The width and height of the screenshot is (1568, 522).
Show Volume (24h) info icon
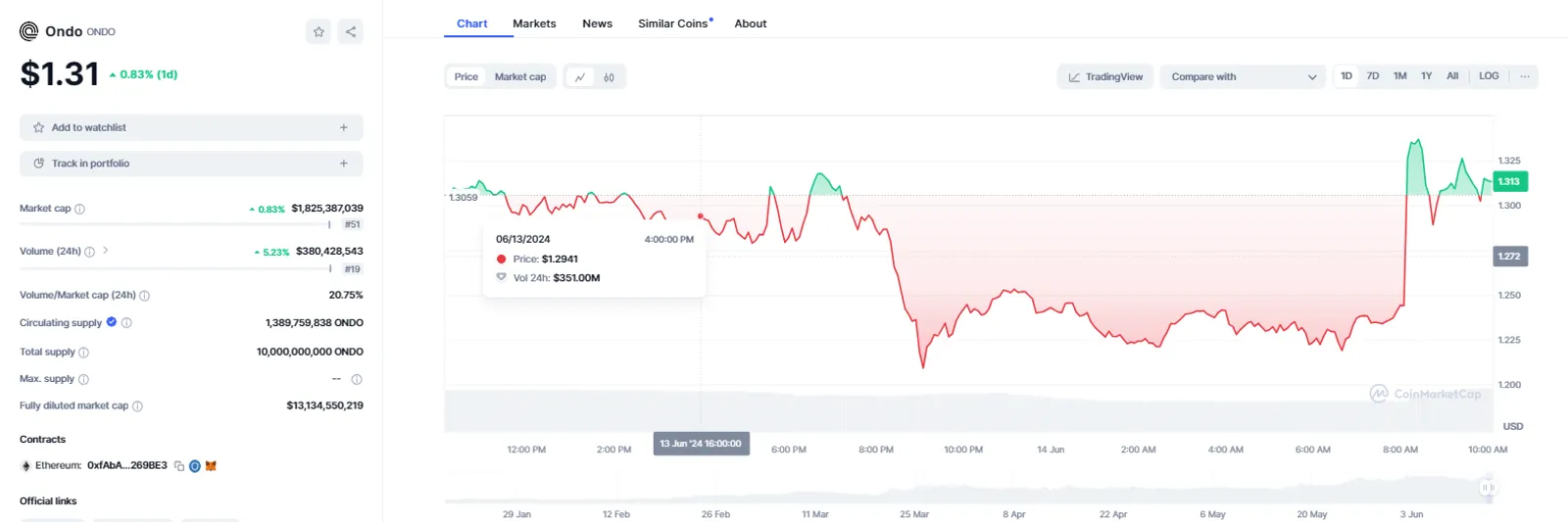click(90, 252)
